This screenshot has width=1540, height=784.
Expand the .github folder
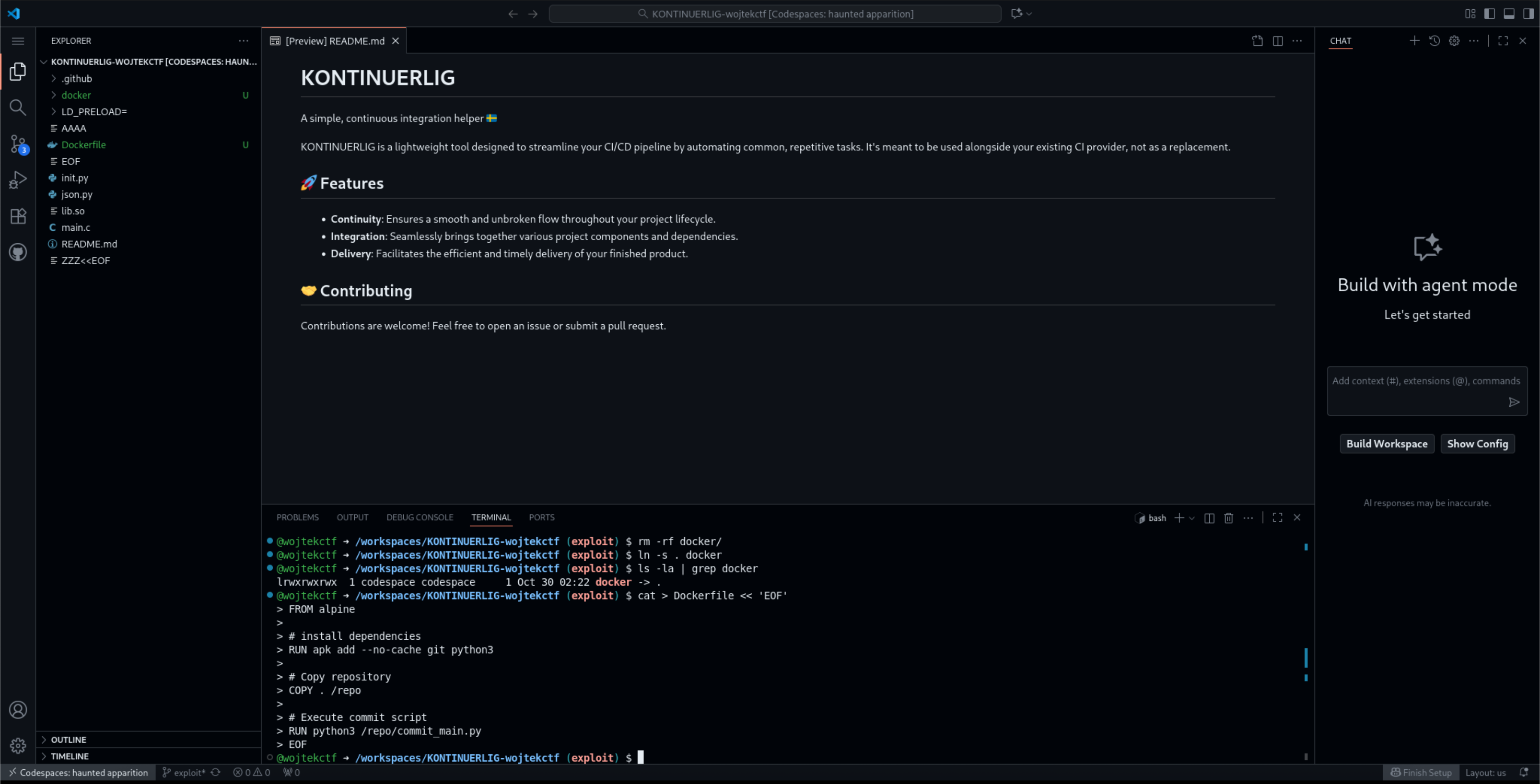pyautogui.click(x=148, y=78)
